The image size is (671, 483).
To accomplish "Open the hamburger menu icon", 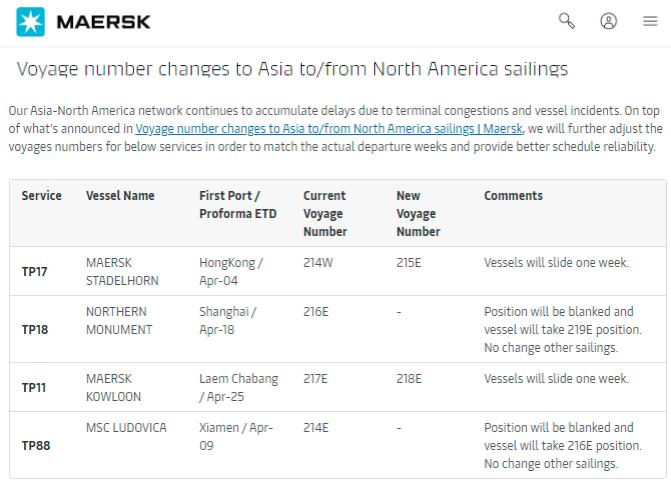I will coord(650,21).
